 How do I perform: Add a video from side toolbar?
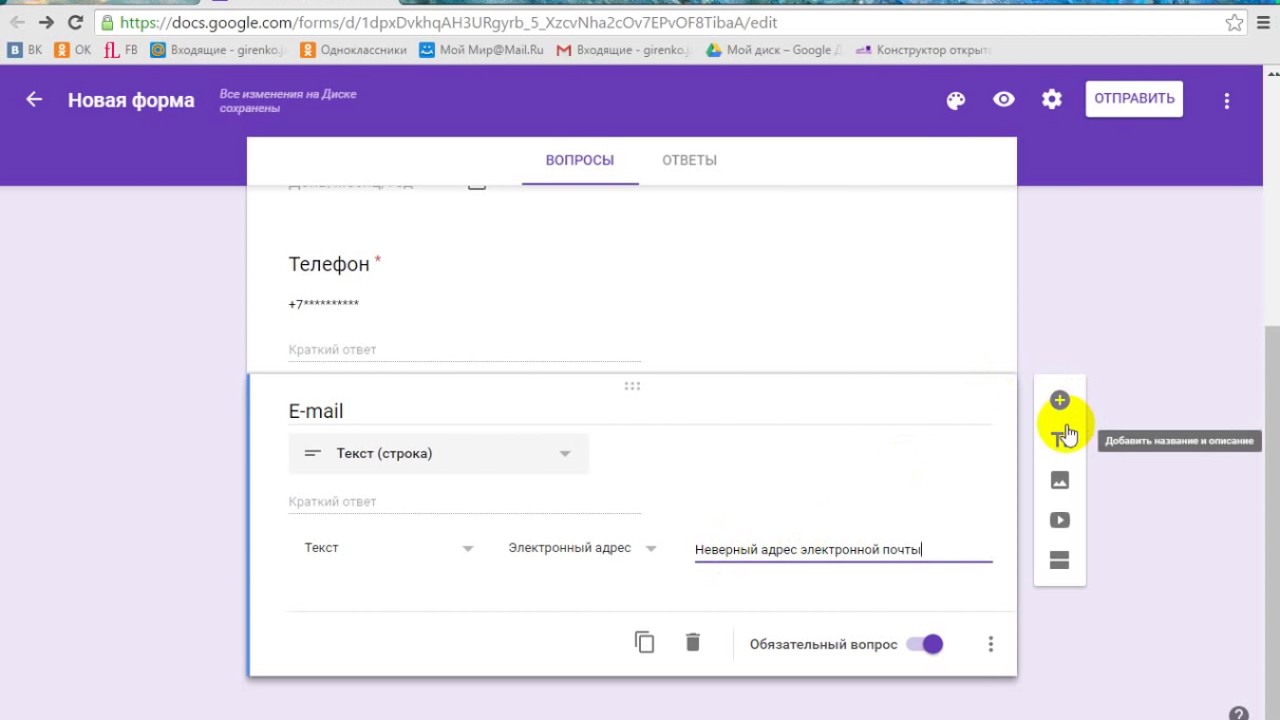1060,520
